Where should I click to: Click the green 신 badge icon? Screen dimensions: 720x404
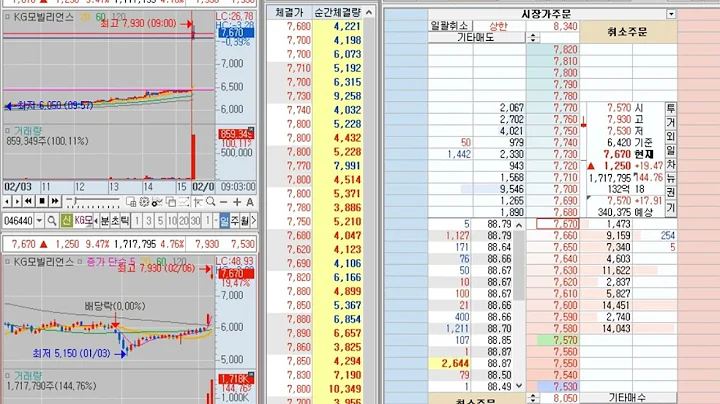tap(67, 221)
